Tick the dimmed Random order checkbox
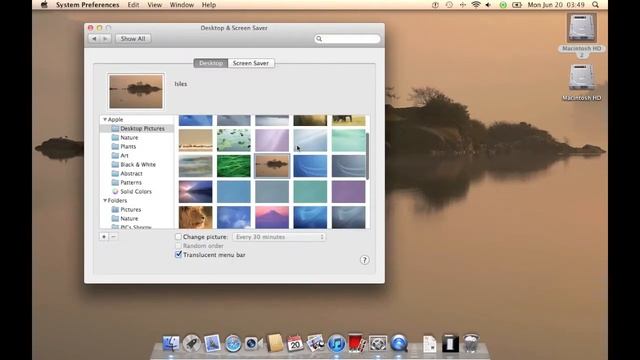This screenshot has width=640, height=360. 178,246
